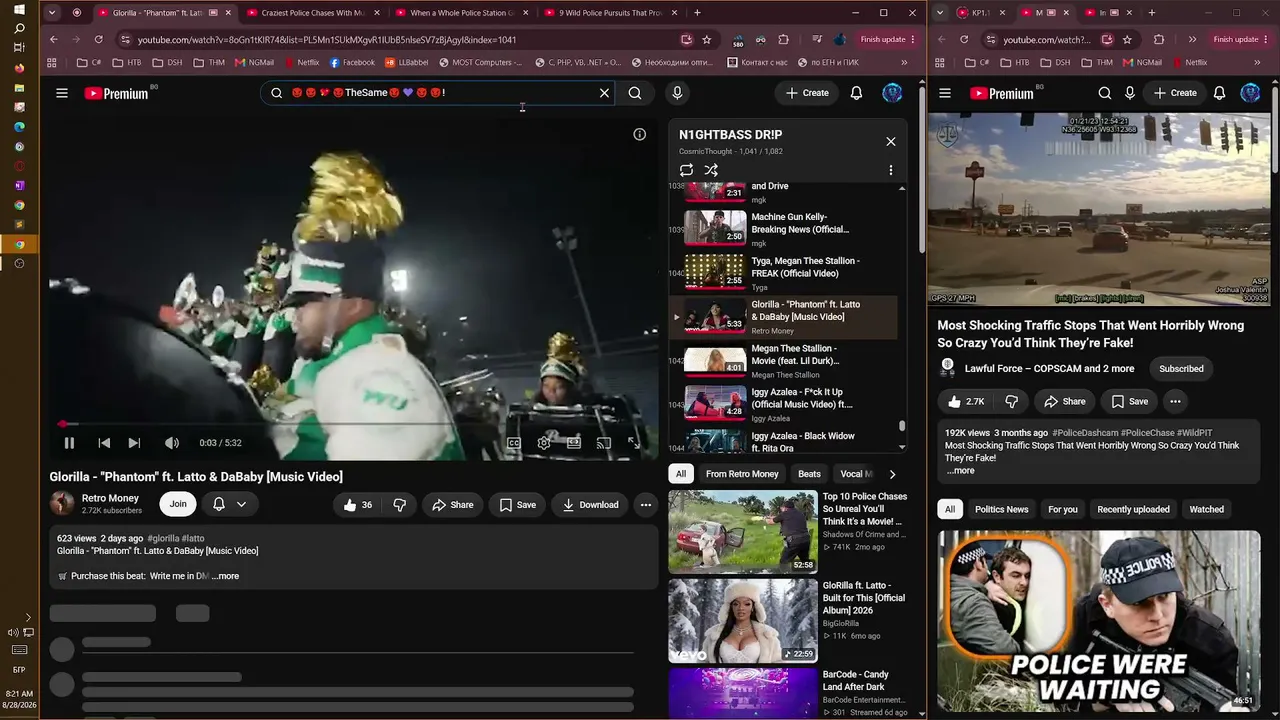Open the player settings gear
This screenshot has height=720, width=1280.
tap(544, 443)
